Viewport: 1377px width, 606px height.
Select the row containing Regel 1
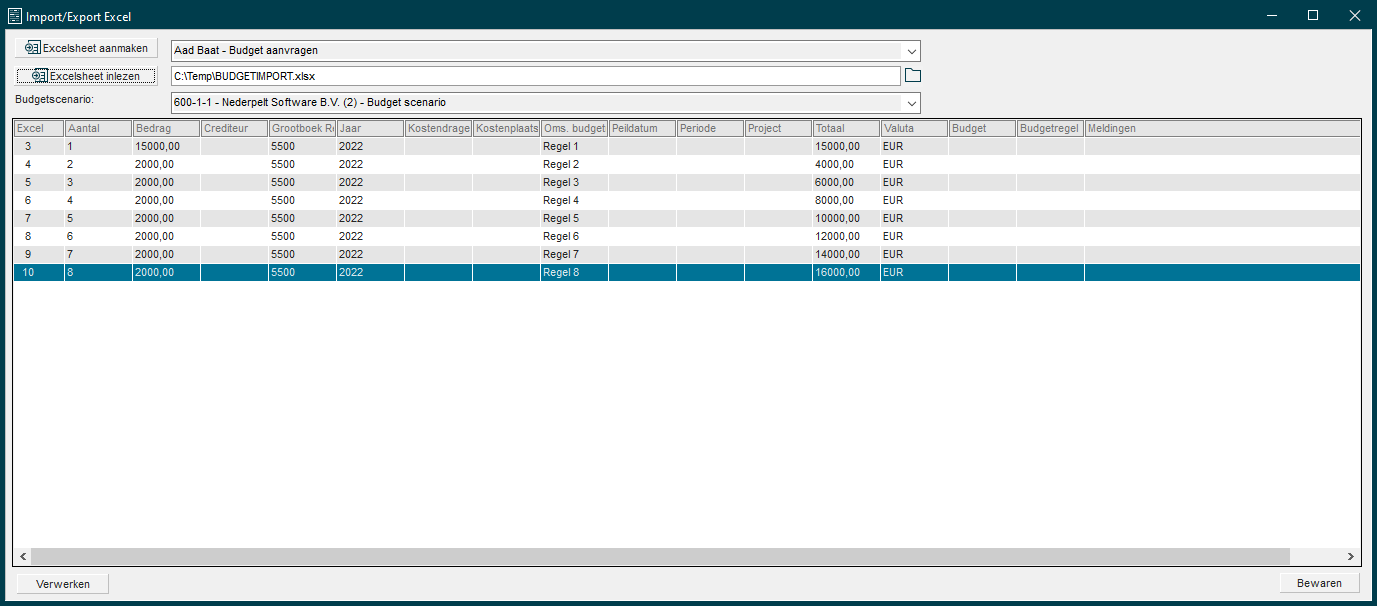pyautogui.click(x=574, y=146)
